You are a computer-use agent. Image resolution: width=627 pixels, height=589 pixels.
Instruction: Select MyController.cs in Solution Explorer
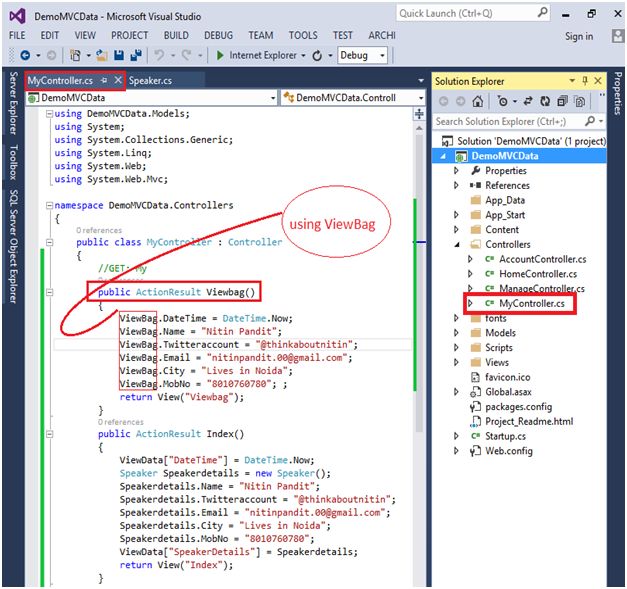coord(532,303)
